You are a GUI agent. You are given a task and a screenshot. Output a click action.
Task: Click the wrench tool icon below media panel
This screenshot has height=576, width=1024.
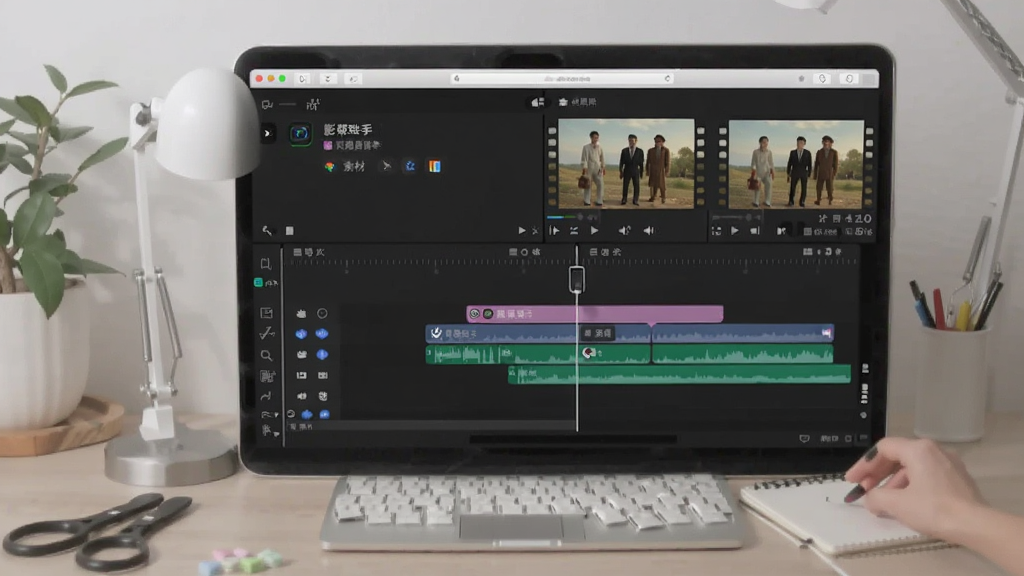tap(267, 231)
